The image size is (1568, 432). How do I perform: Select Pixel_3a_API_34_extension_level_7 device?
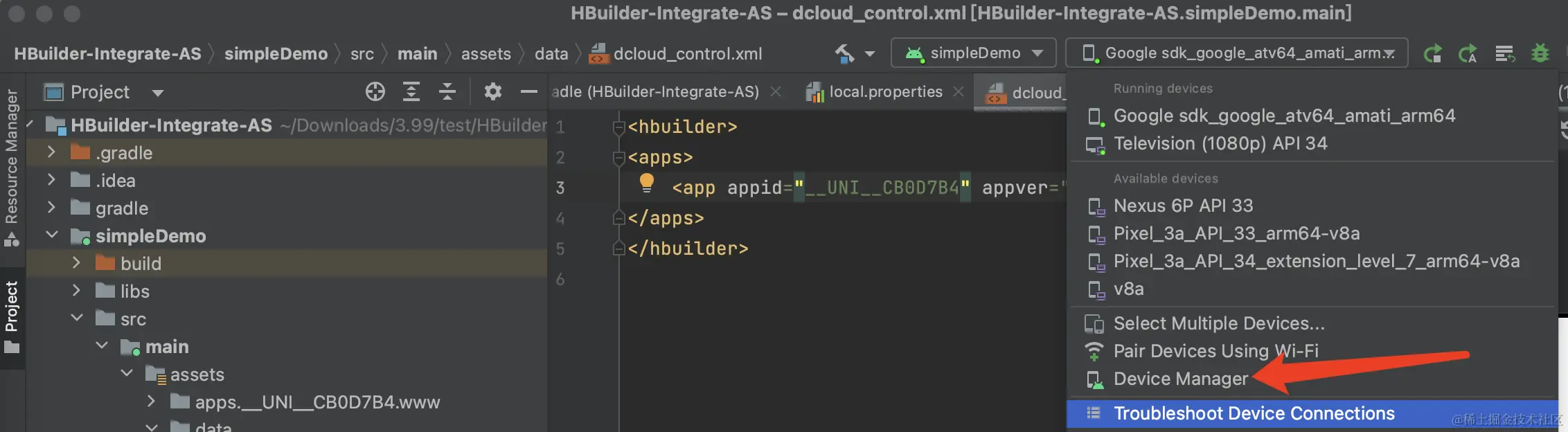tap(1312, 261)
